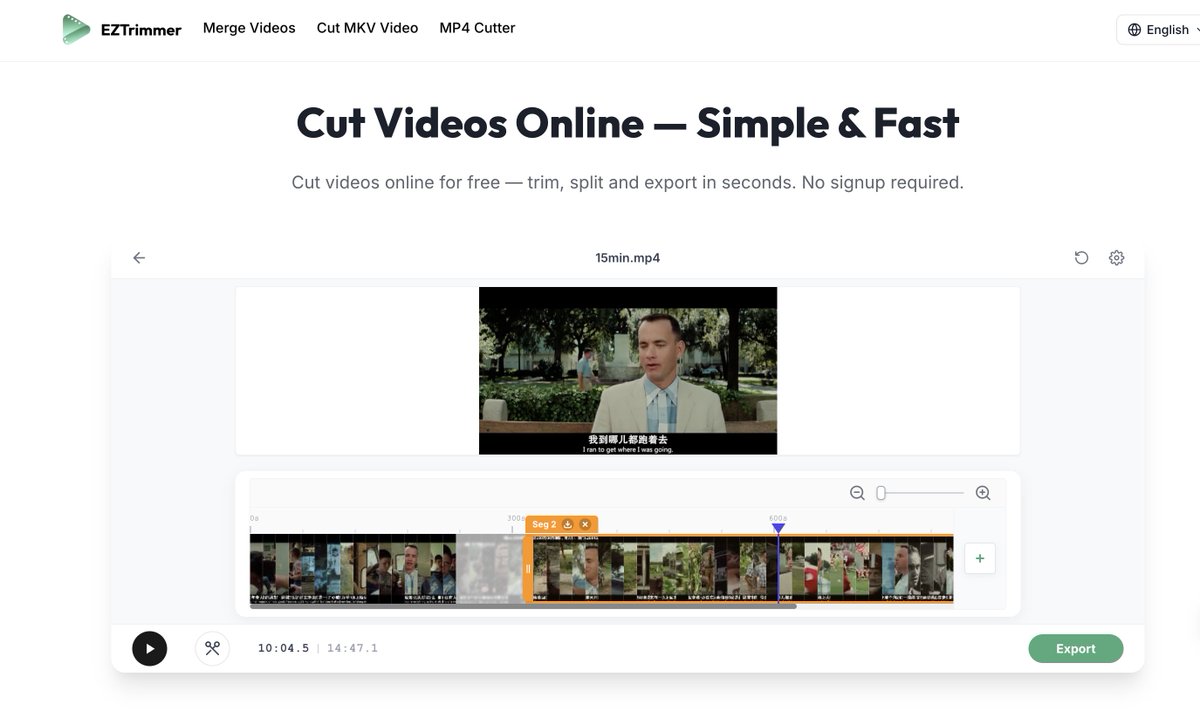Open the settings gear icon
The image size is (1200, 718).
(1117, 258)
